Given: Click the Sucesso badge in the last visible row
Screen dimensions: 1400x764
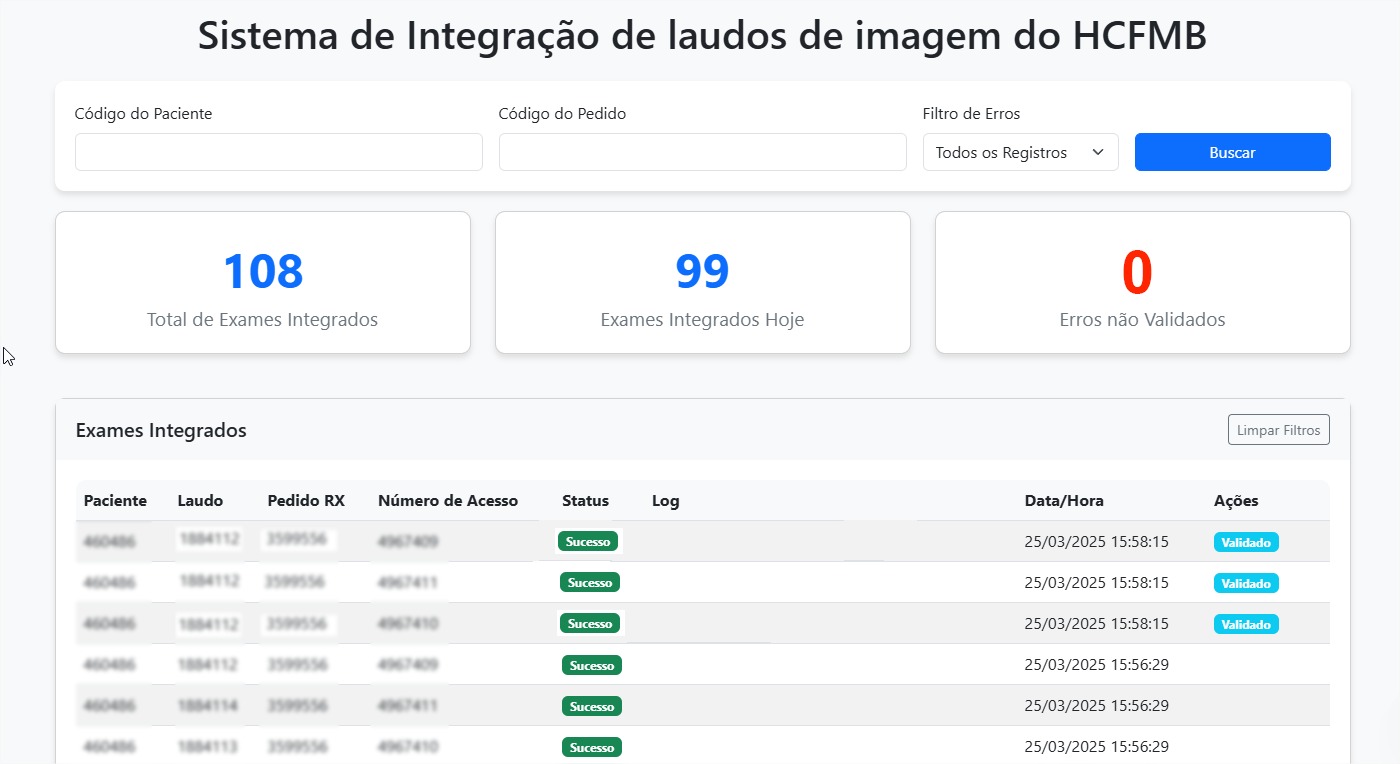Looking at the screenshot, I should coord(591,747).
